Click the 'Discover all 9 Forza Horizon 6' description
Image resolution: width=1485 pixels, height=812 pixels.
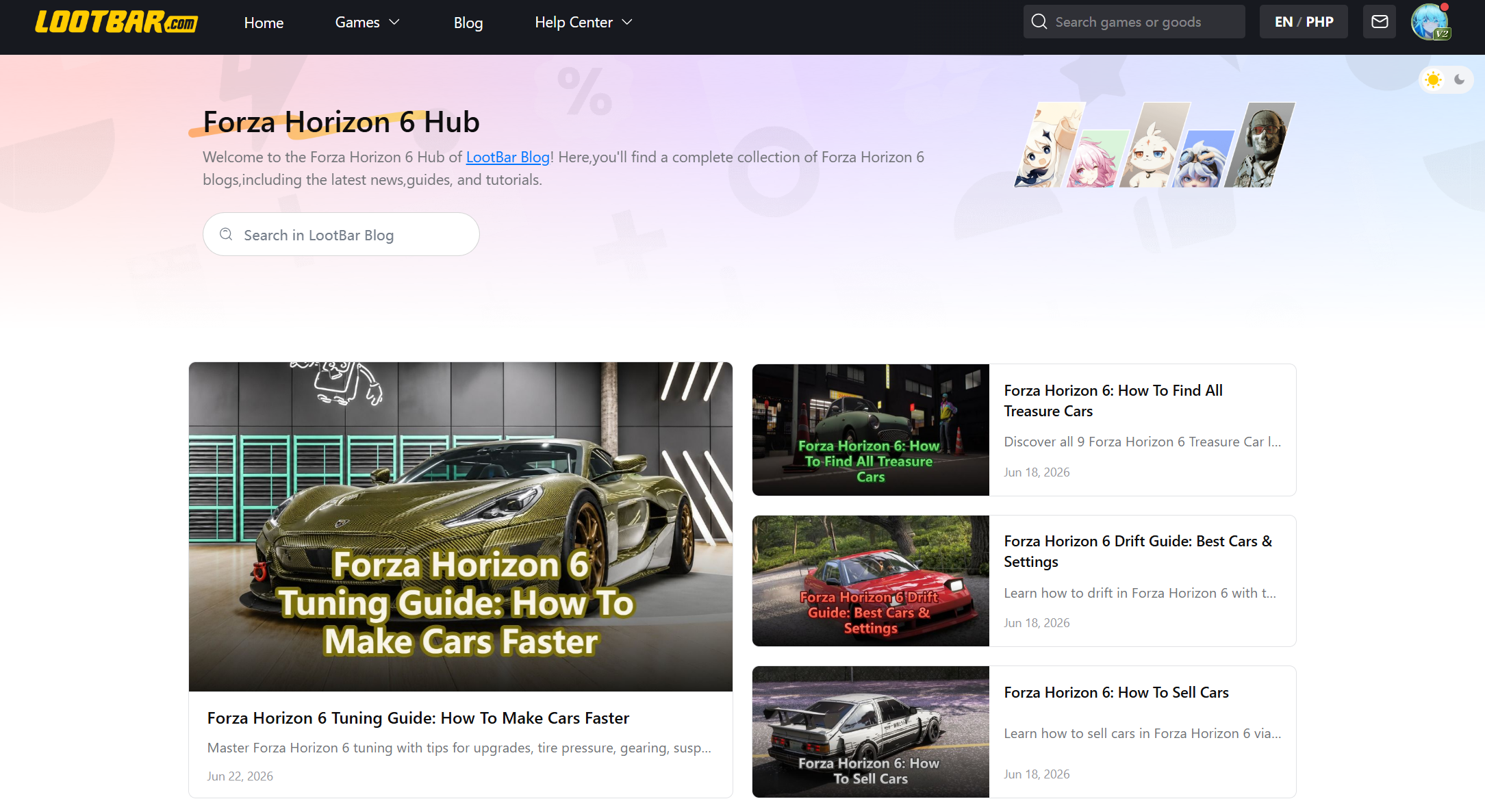pyautogui.click(x=1143, y=442)
